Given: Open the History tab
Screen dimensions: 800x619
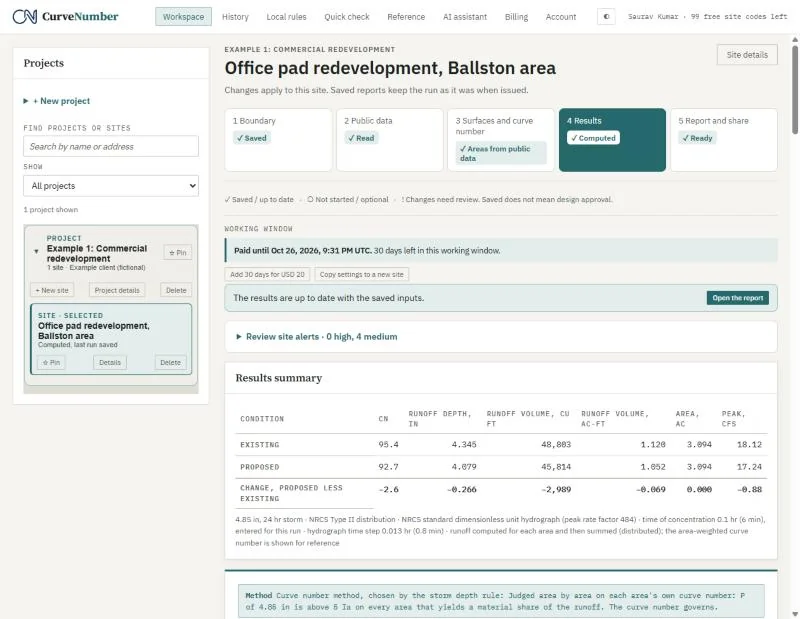Looking at the screenshot, I should click(235, 16).
